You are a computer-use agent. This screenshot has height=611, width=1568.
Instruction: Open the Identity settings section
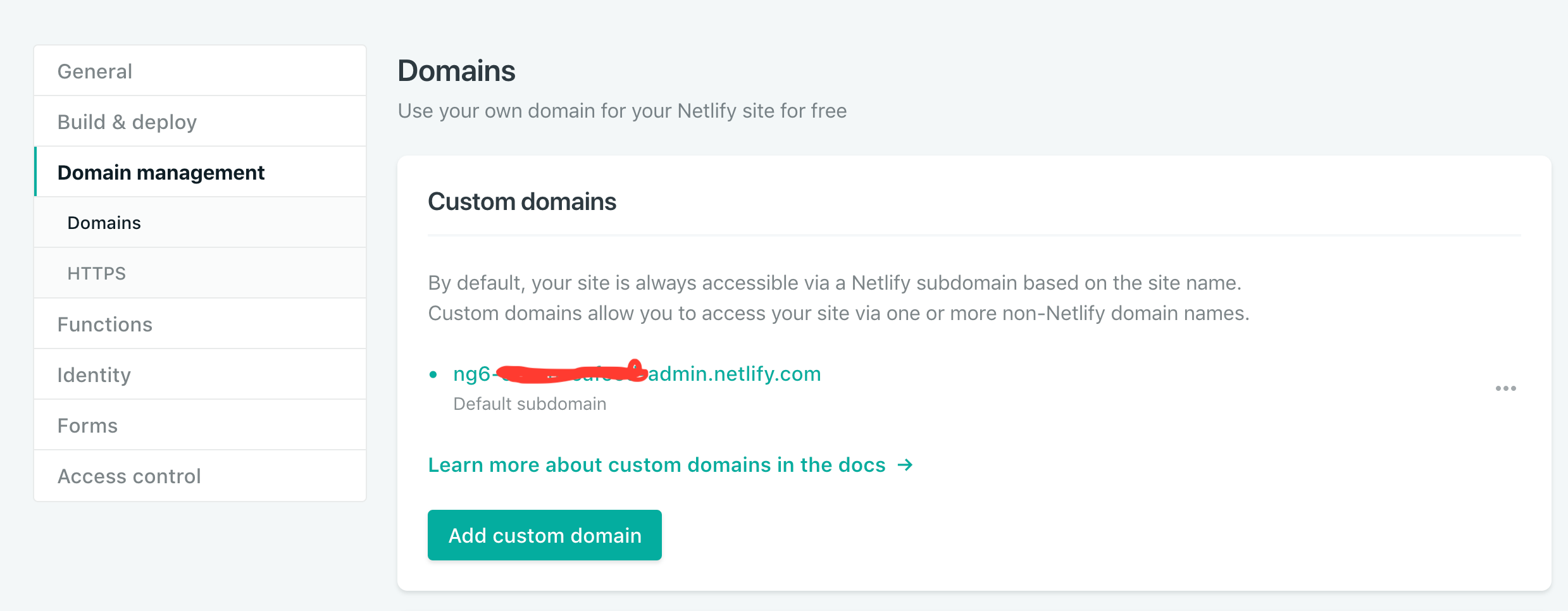tap(200, 374)
